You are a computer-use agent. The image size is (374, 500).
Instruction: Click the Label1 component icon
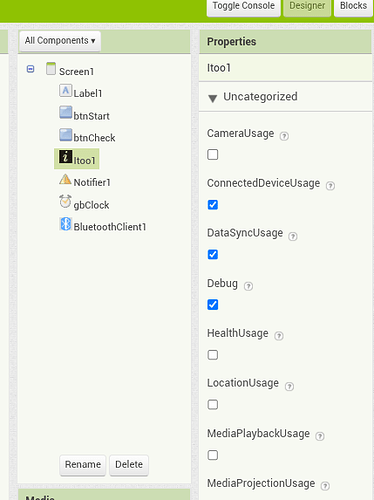(x=65, y=91)
